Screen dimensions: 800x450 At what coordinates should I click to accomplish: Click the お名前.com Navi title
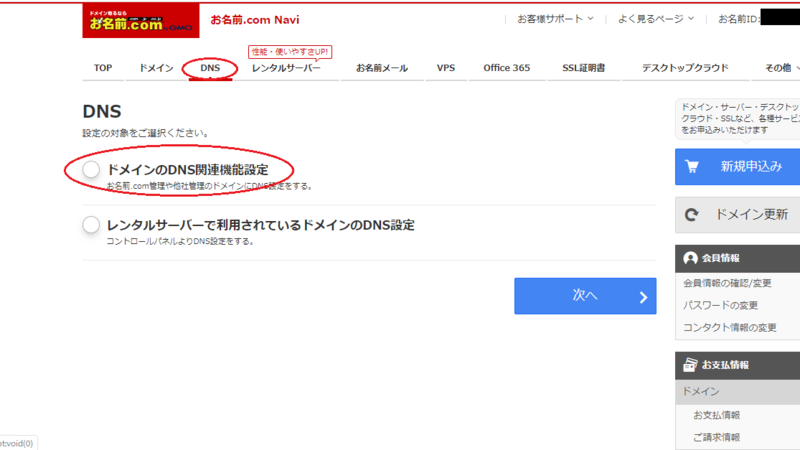(255, 20)
